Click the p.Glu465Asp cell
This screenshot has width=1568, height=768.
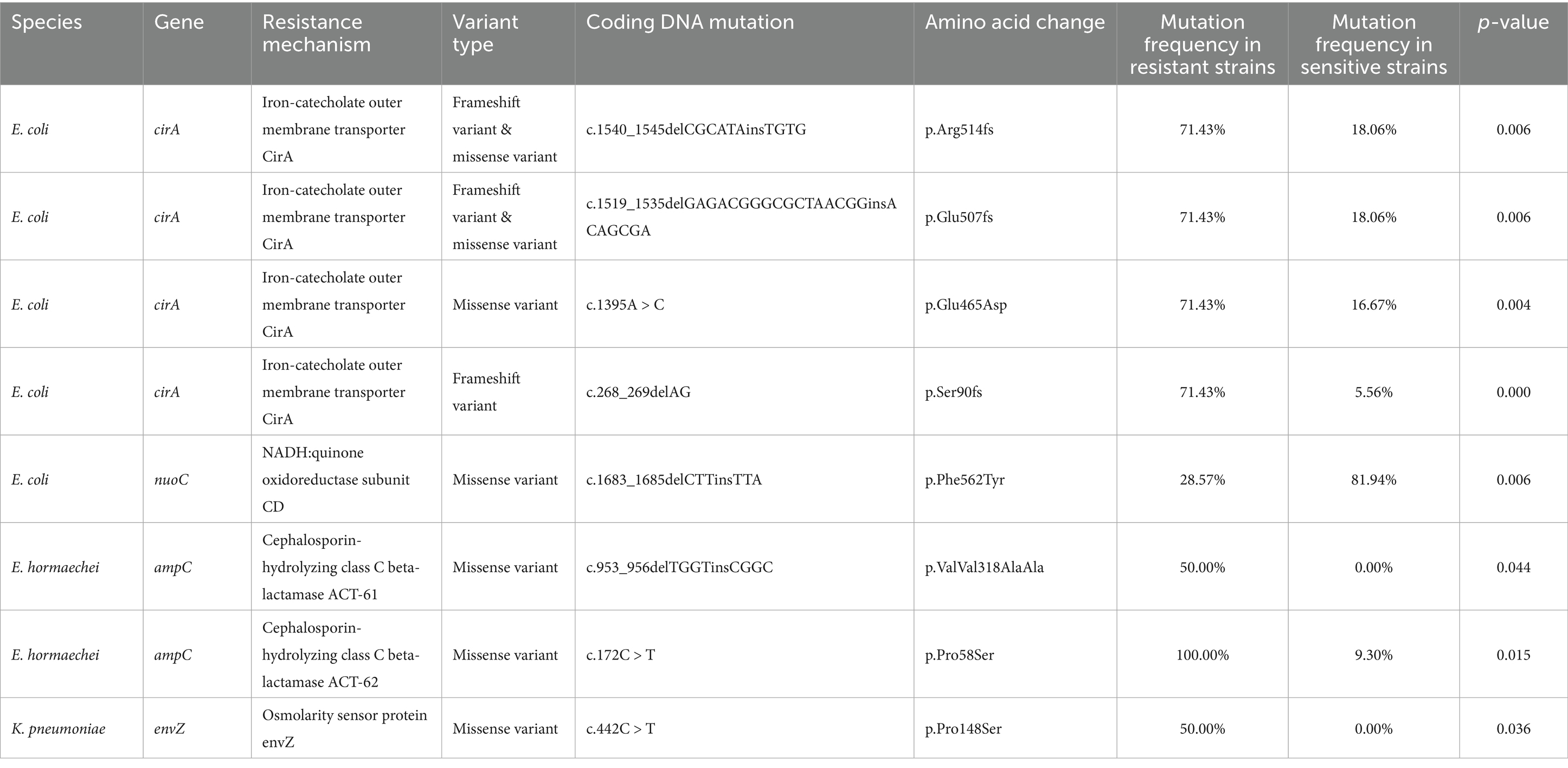(966, 304)
